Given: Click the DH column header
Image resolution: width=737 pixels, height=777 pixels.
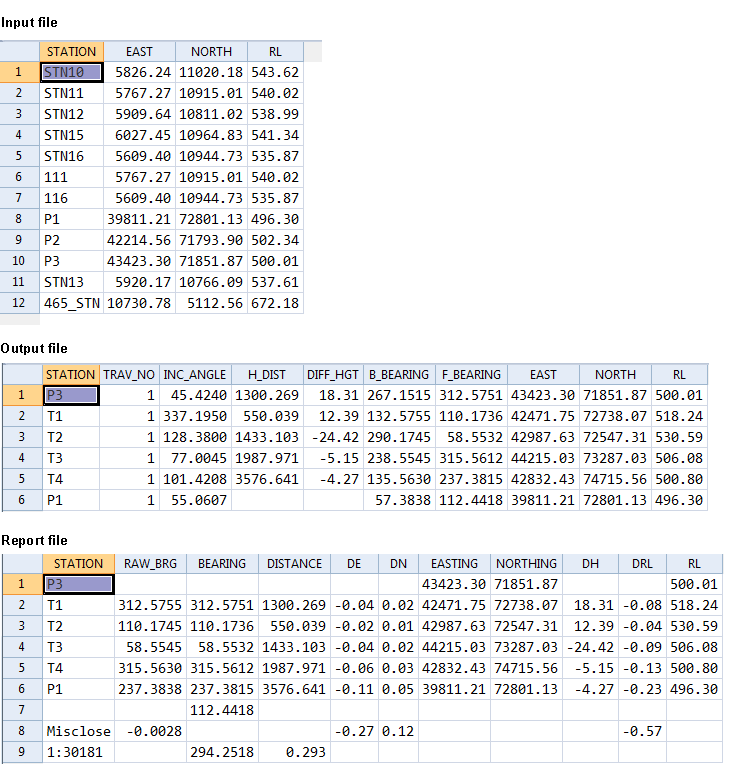Looking at the screenshot, I should tap(590, 564).
